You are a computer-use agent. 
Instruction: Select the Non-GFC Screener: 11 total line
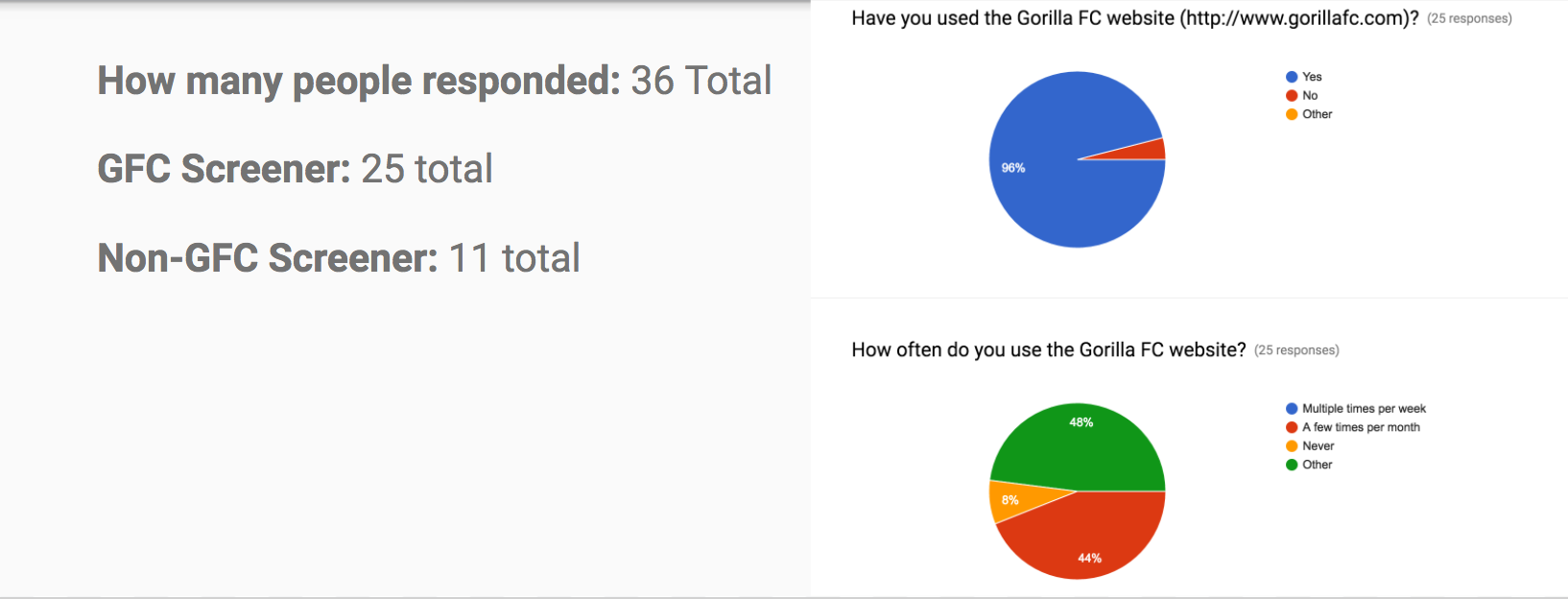(x=339, y=258)
